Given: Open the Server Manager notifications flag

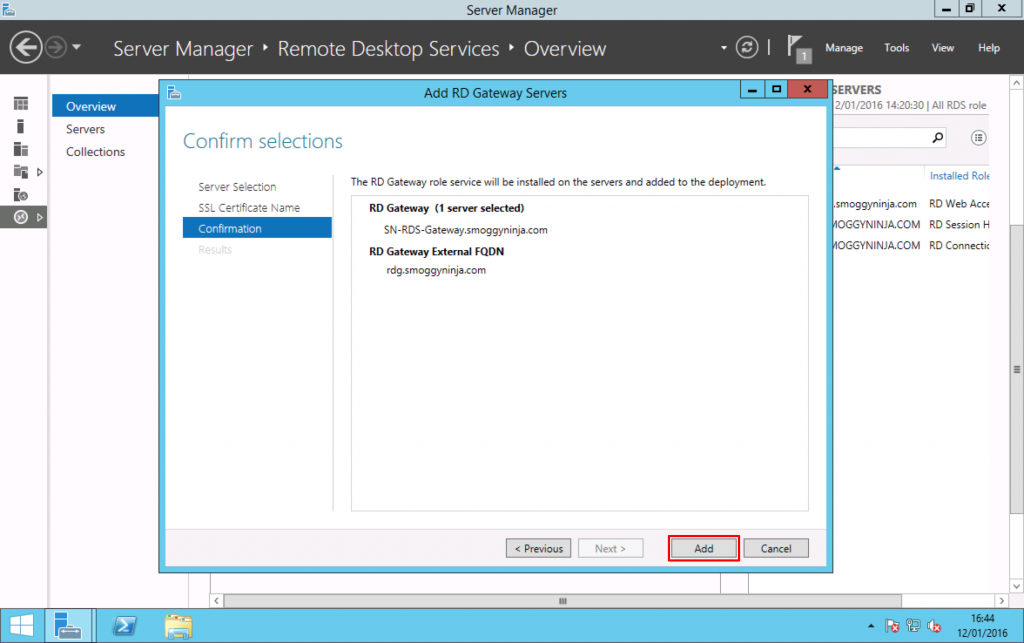Looking at the screenshot, I should tap(797, 47).
